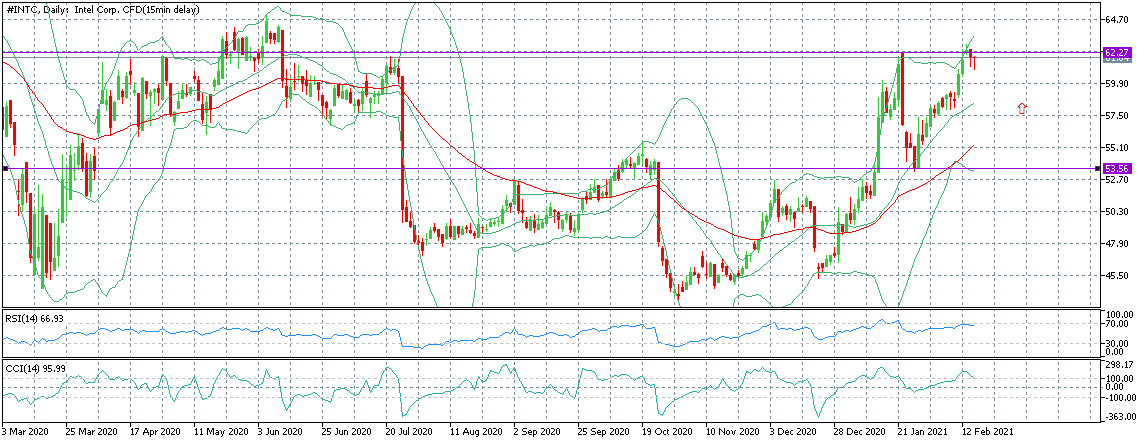The image size is (1143, 443).
Task: Click the -363.00 value on CCI scale
Action: (x=1118, y=417)
